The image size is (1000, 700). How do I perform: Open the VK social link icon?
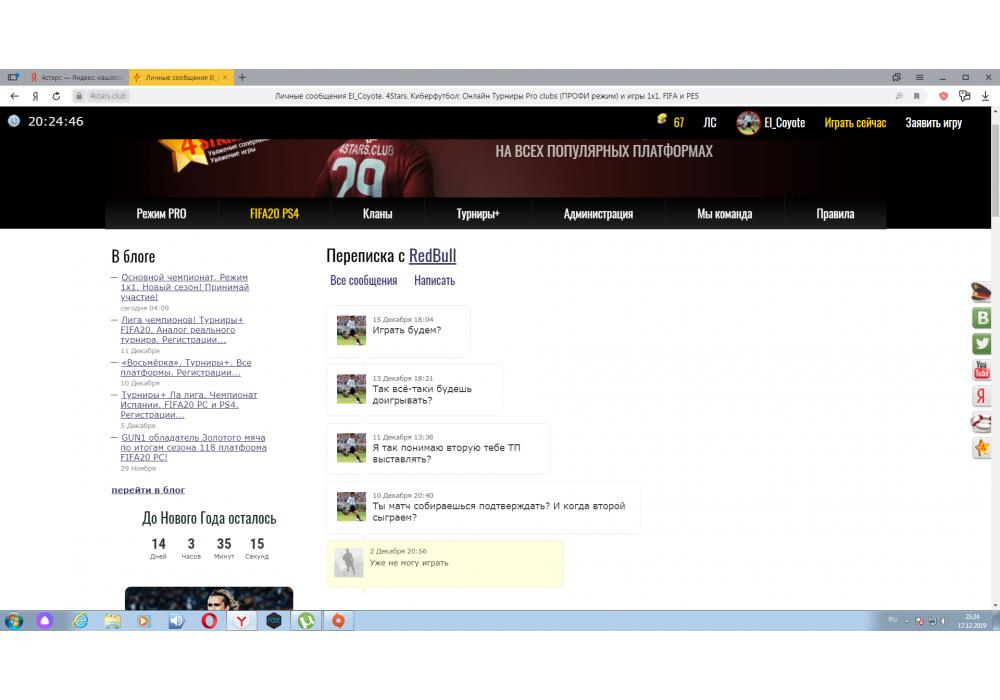coord(982,317)
